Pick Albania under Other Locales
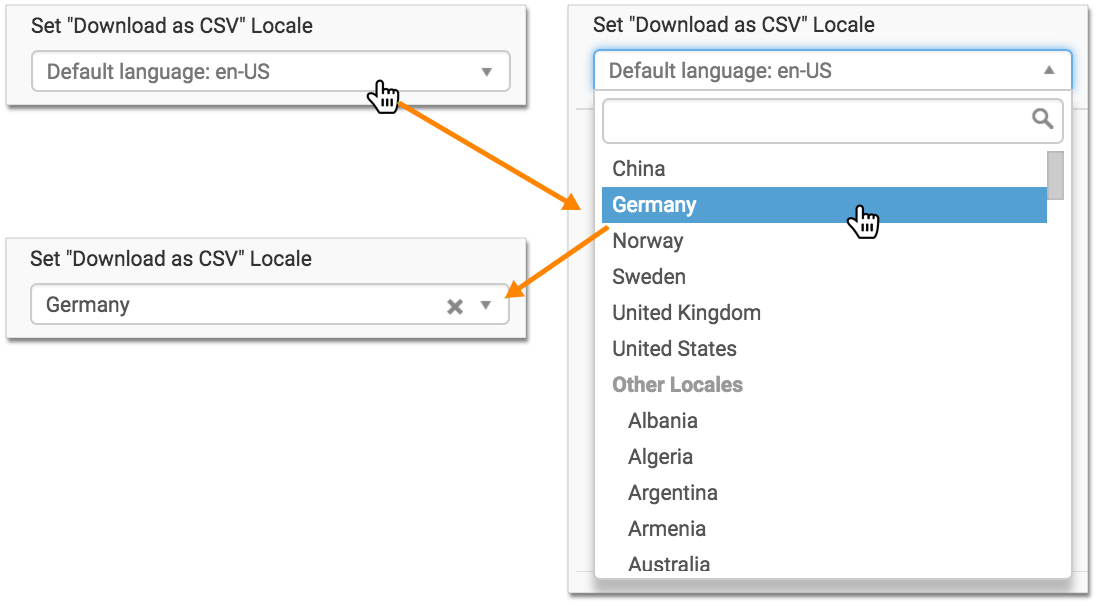The width and height of the screenshot is (1096, 606). [662, 421]
